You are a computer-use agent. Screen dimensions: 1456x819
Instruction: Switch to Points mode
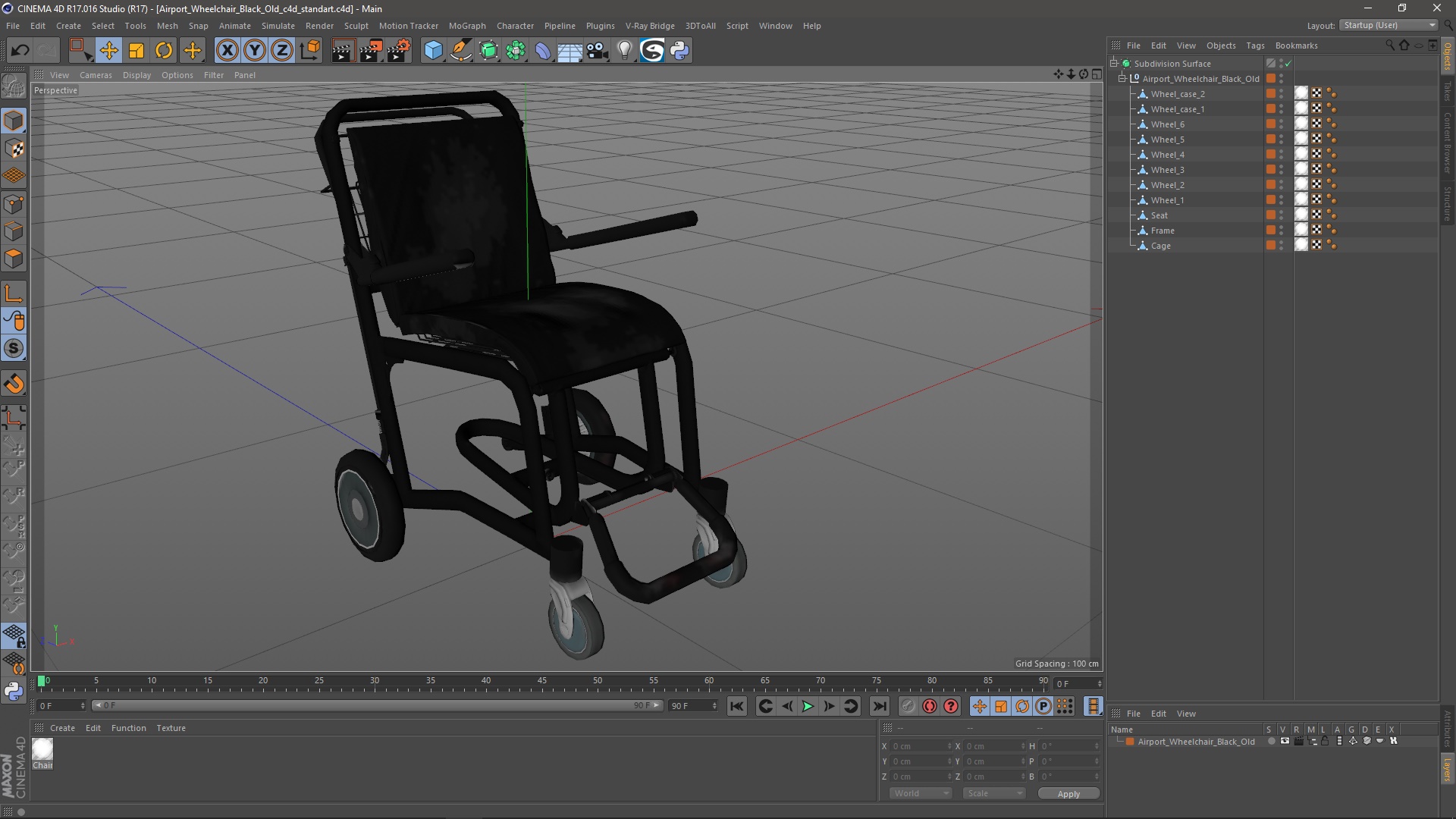[x=14, y=204]
